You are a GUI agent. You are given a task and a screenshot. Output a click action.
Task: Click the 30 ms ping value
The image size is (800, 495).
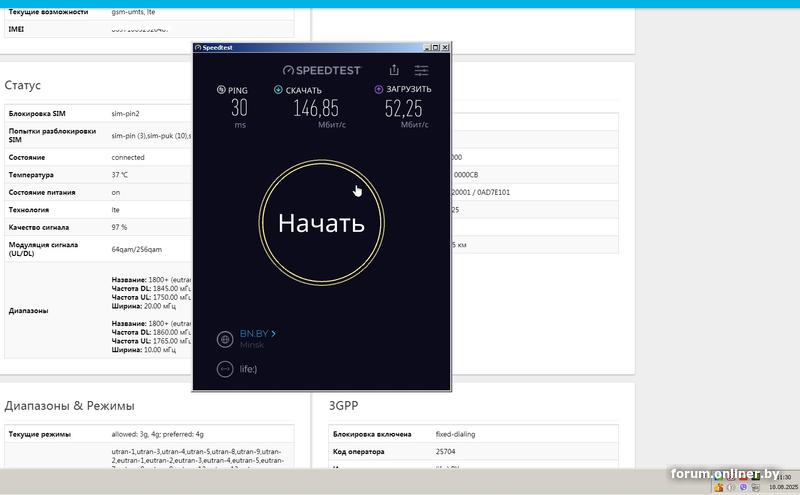click(x=239, y=108)
